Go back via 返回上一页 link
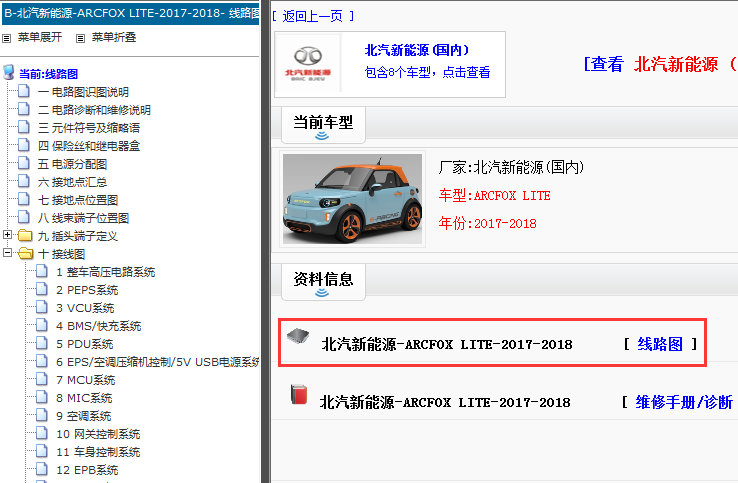 coord(313,16)
